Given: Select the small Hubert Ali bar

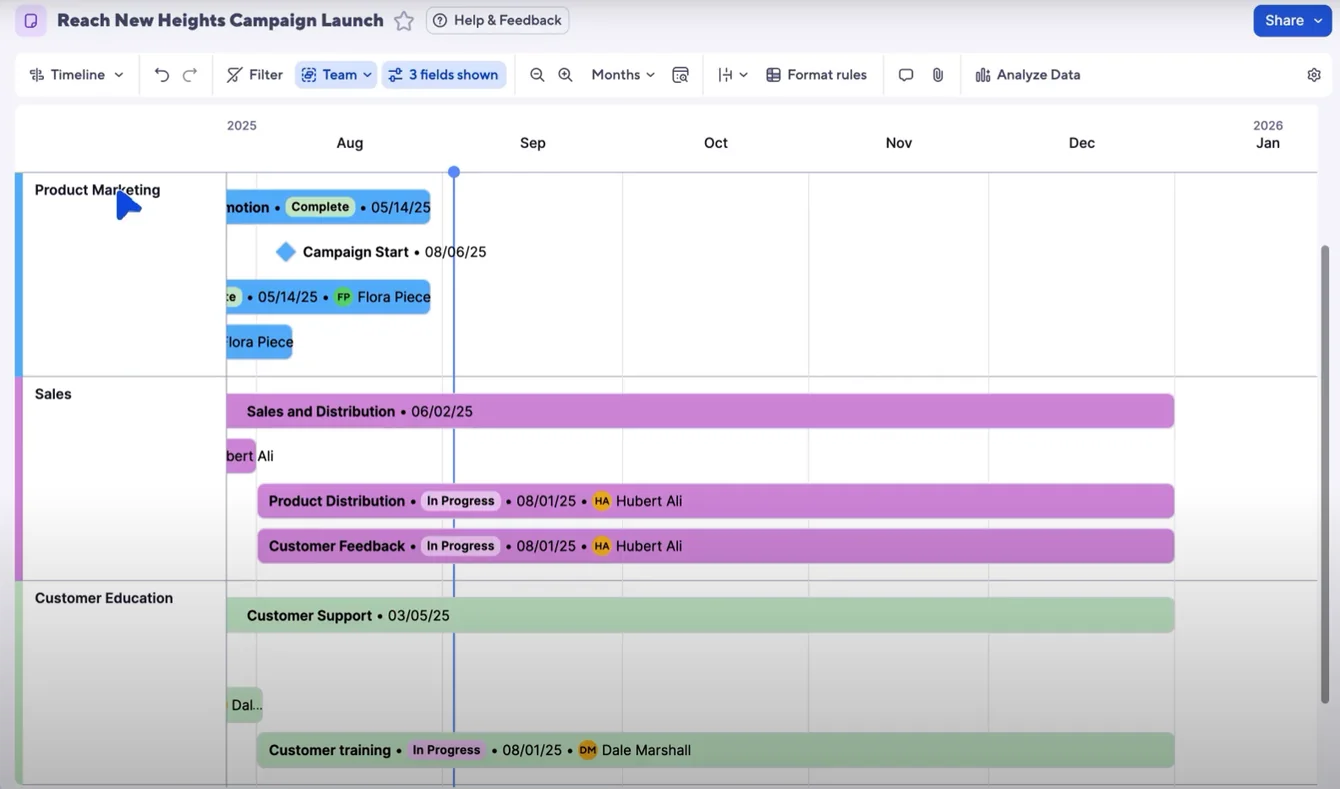Looking at the screenshot, I should (x=241, y=456).
